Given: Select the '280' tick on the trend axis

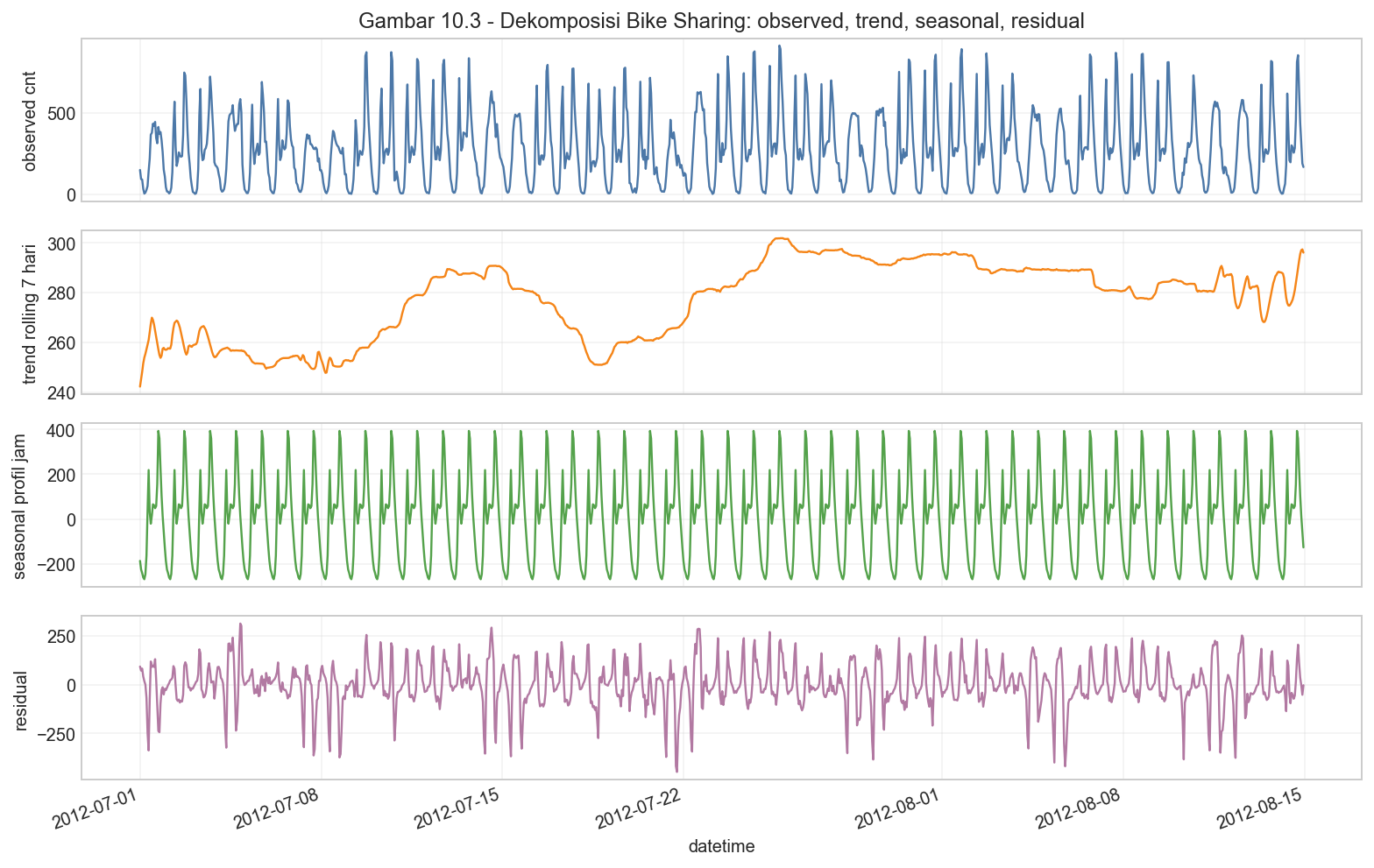Looking at the screenshot, I should pos(60,293).
